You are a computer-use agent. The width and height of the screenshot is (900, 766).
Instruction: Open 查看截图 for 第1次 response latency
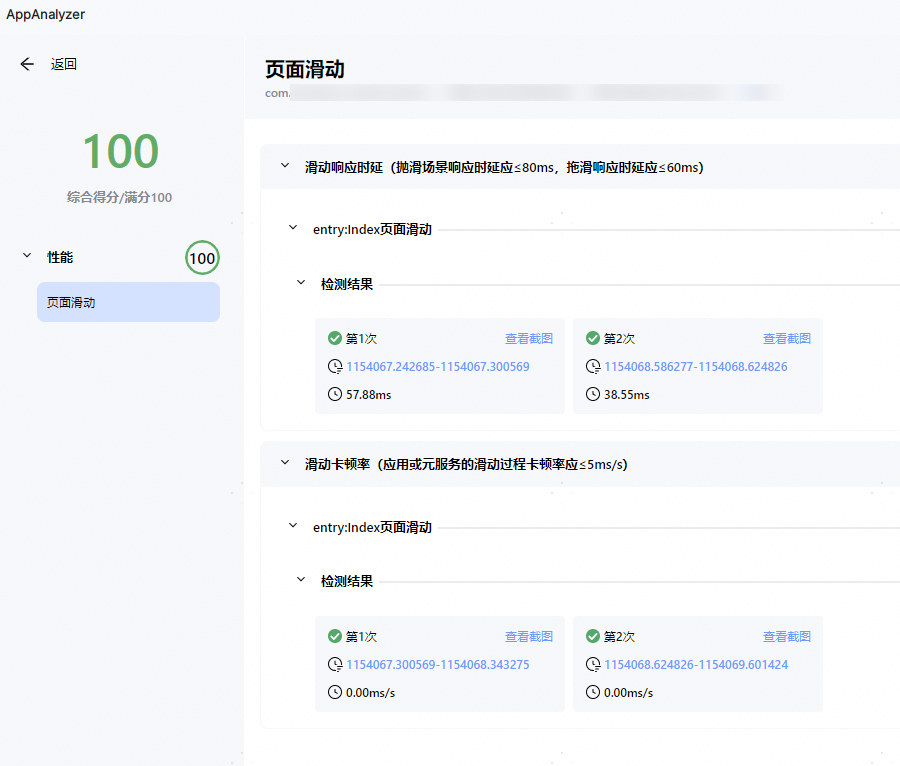click(x=529, y=338)
